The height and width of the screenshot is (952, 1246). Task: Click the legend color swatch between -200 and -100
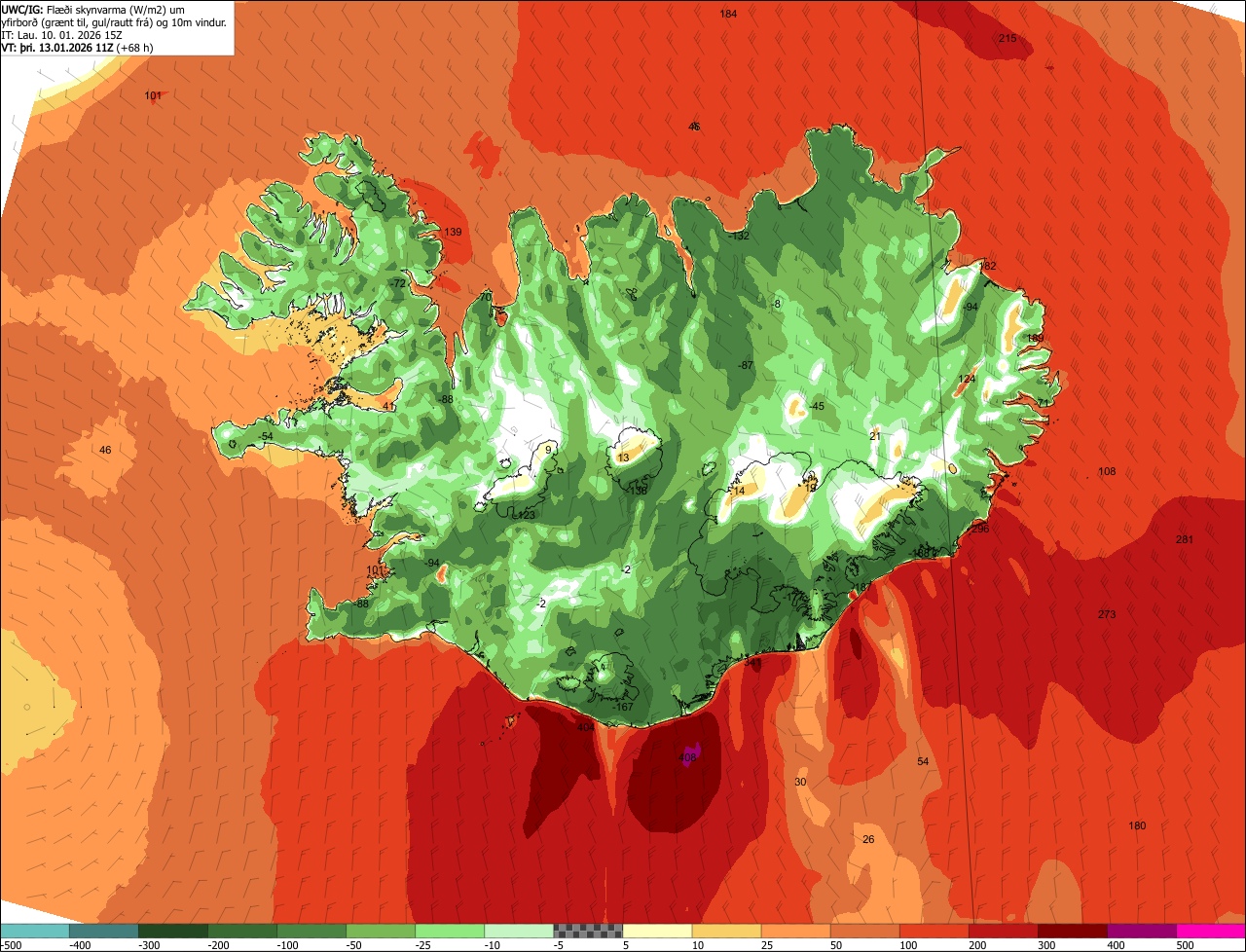242,931
